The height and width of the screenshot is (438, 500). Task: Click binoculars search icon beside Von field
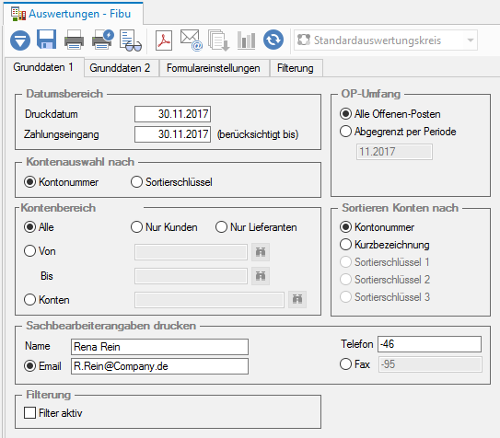click(260, 252)
